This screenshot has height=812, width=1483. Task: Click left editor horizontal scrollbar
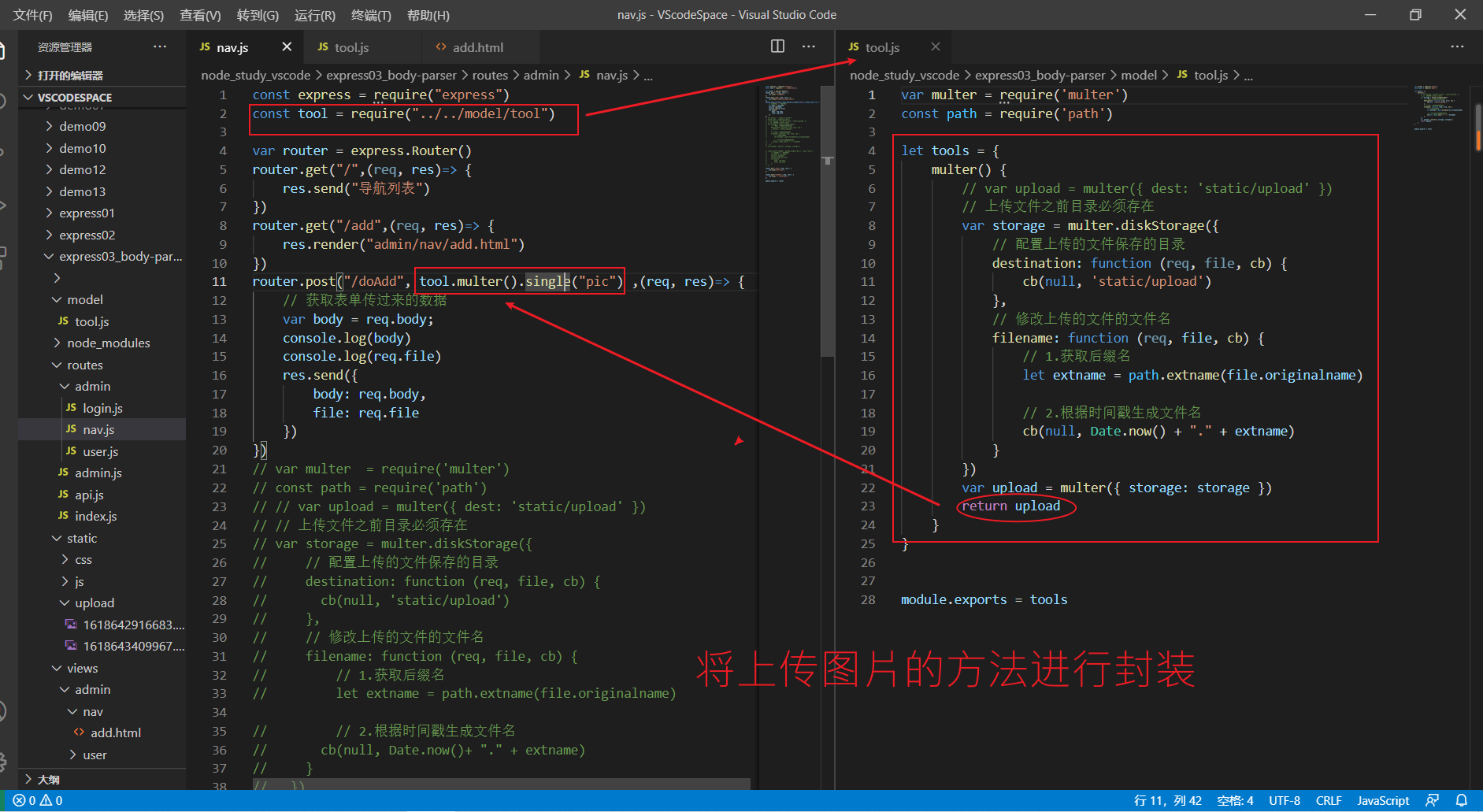pos(501,784)
